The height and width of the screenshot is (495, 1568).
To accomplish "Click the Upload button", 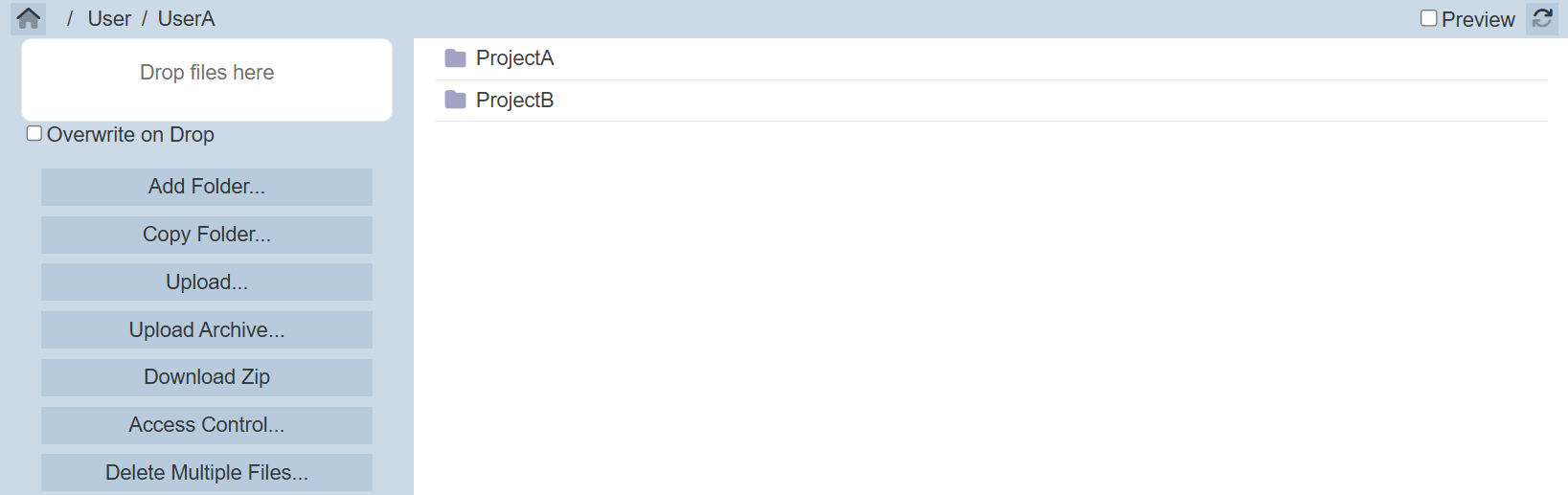I will [x=207, y=282].
